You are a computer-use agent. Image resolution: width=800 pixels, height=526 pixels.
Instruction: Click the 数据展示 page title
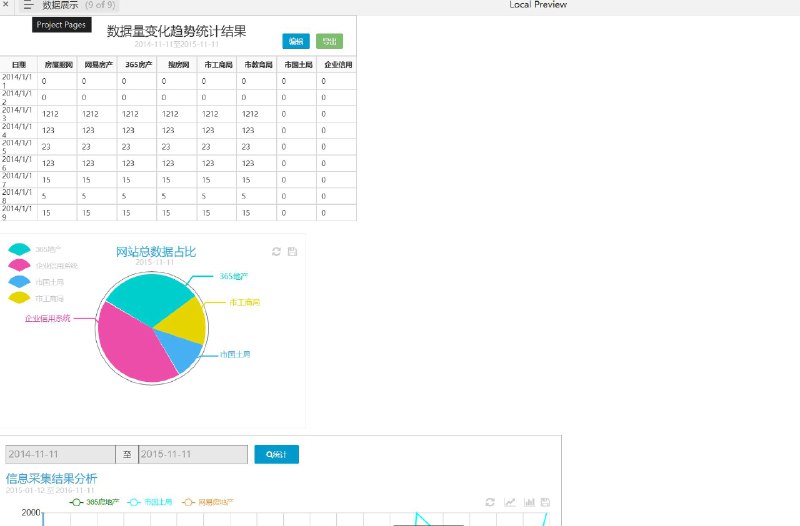[x=60, y=5]
